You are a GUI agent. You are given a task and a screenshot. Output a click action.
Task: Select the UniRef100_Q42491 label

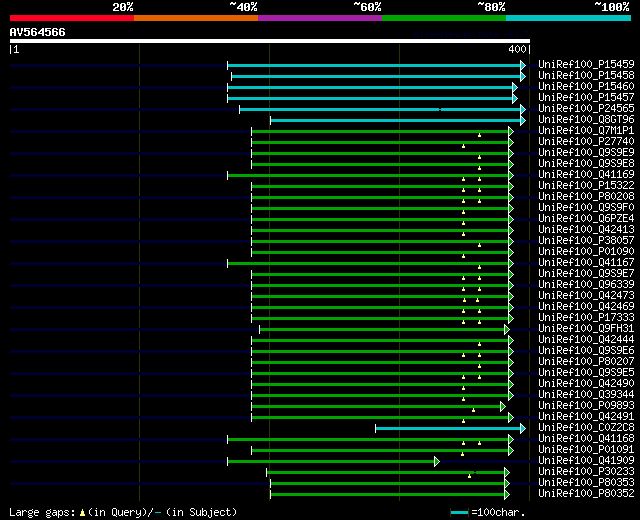(x=586, y=417)
